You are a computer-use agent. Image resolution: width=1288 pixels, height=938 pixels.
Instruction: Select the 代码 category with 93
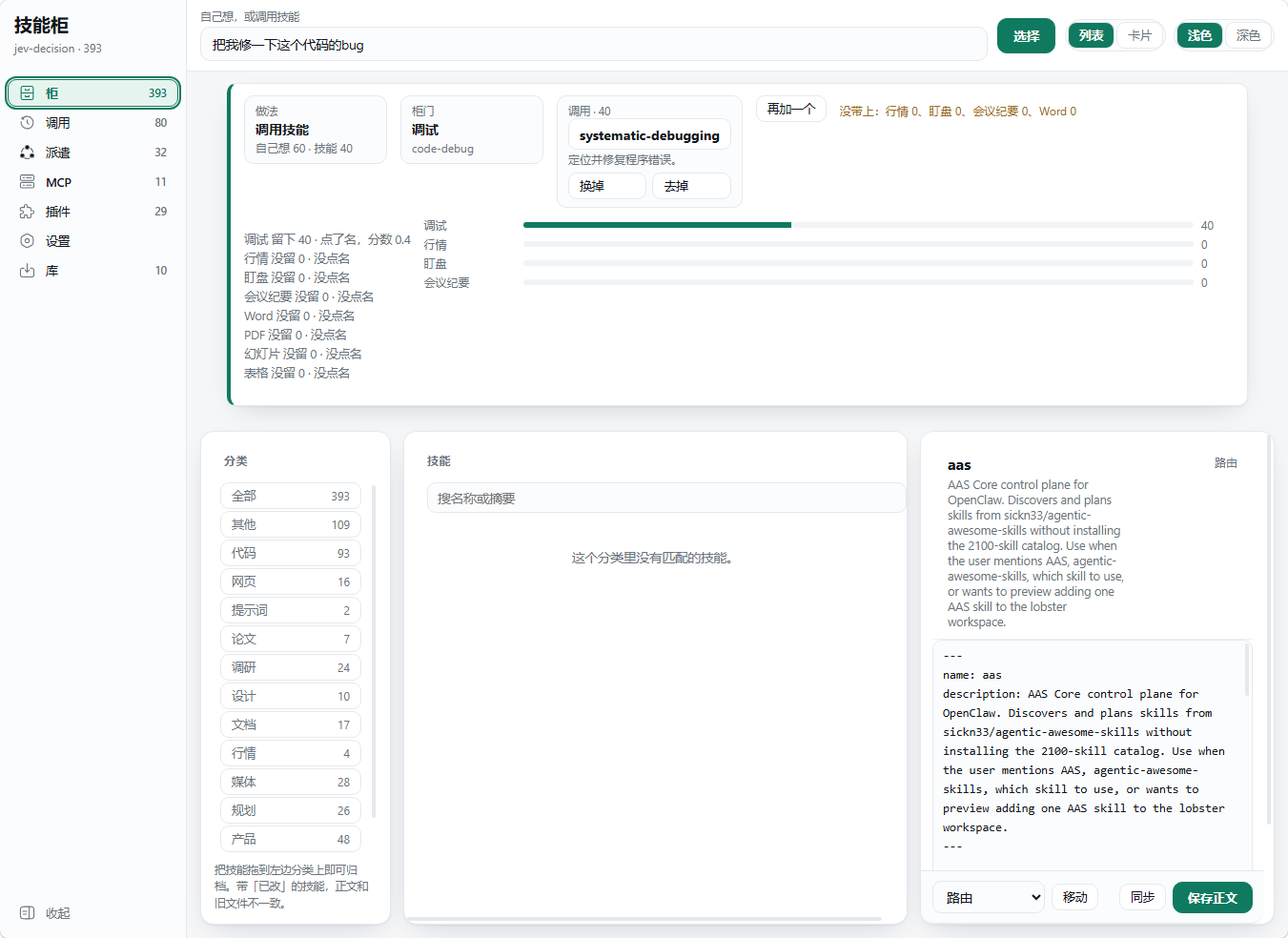point(291,553)
